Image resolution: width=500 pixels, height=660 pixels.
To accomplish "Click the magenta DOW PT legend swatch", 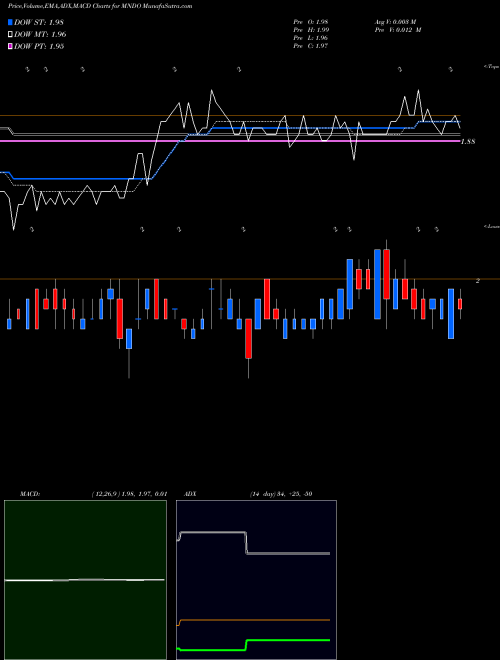I will (10, 47).
